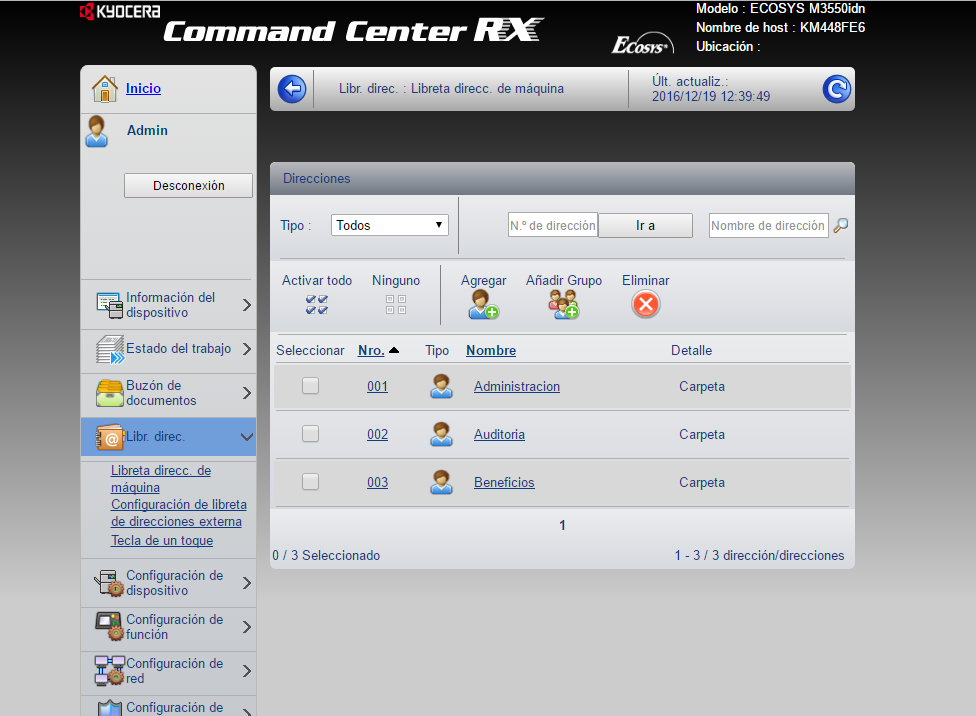This screenshot has height=716, width=976.
Task: Open entry number 001 link
Action: pos(377,387)
